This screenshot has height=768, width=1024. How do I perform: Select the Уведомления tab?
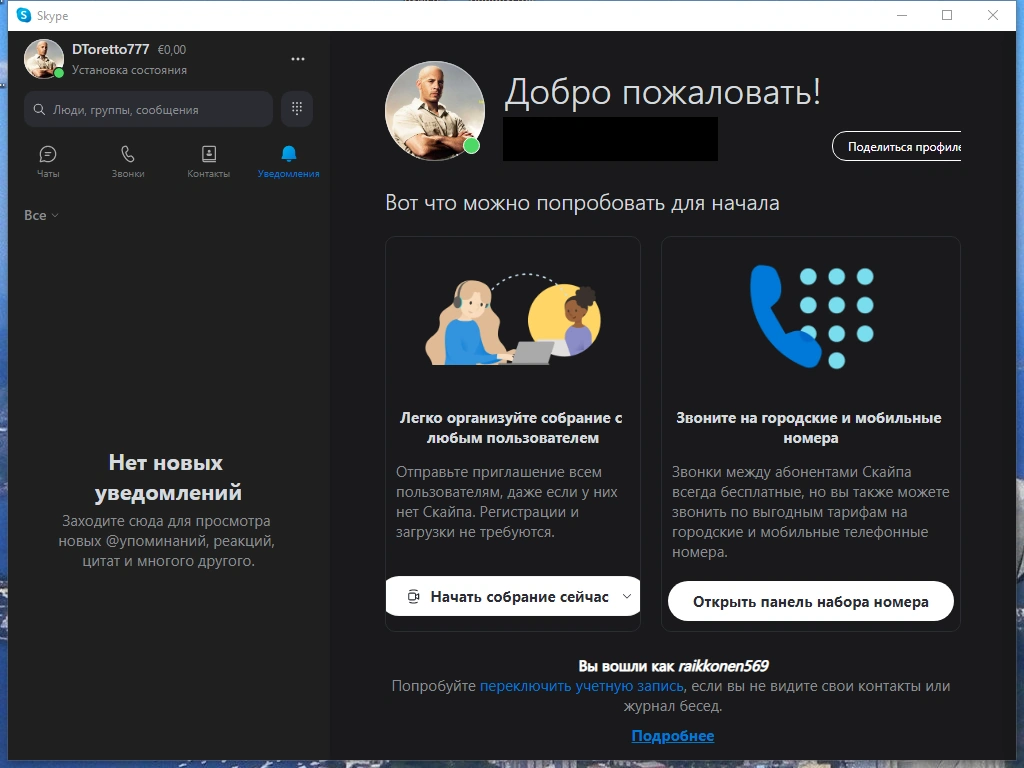(289, 161)
